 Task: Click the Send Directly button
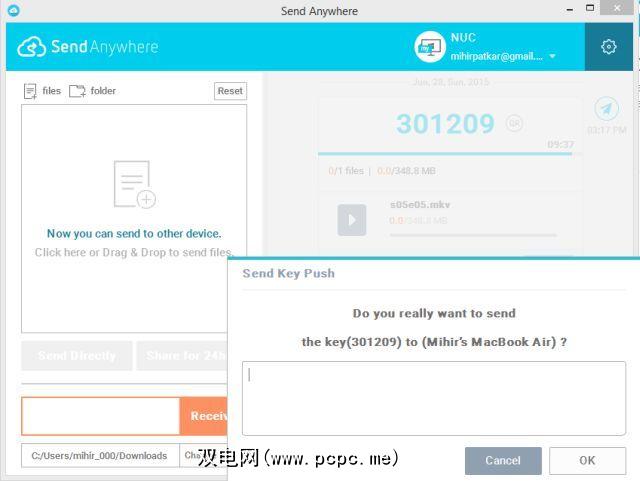pyautogui.click(x=77, y=356)
